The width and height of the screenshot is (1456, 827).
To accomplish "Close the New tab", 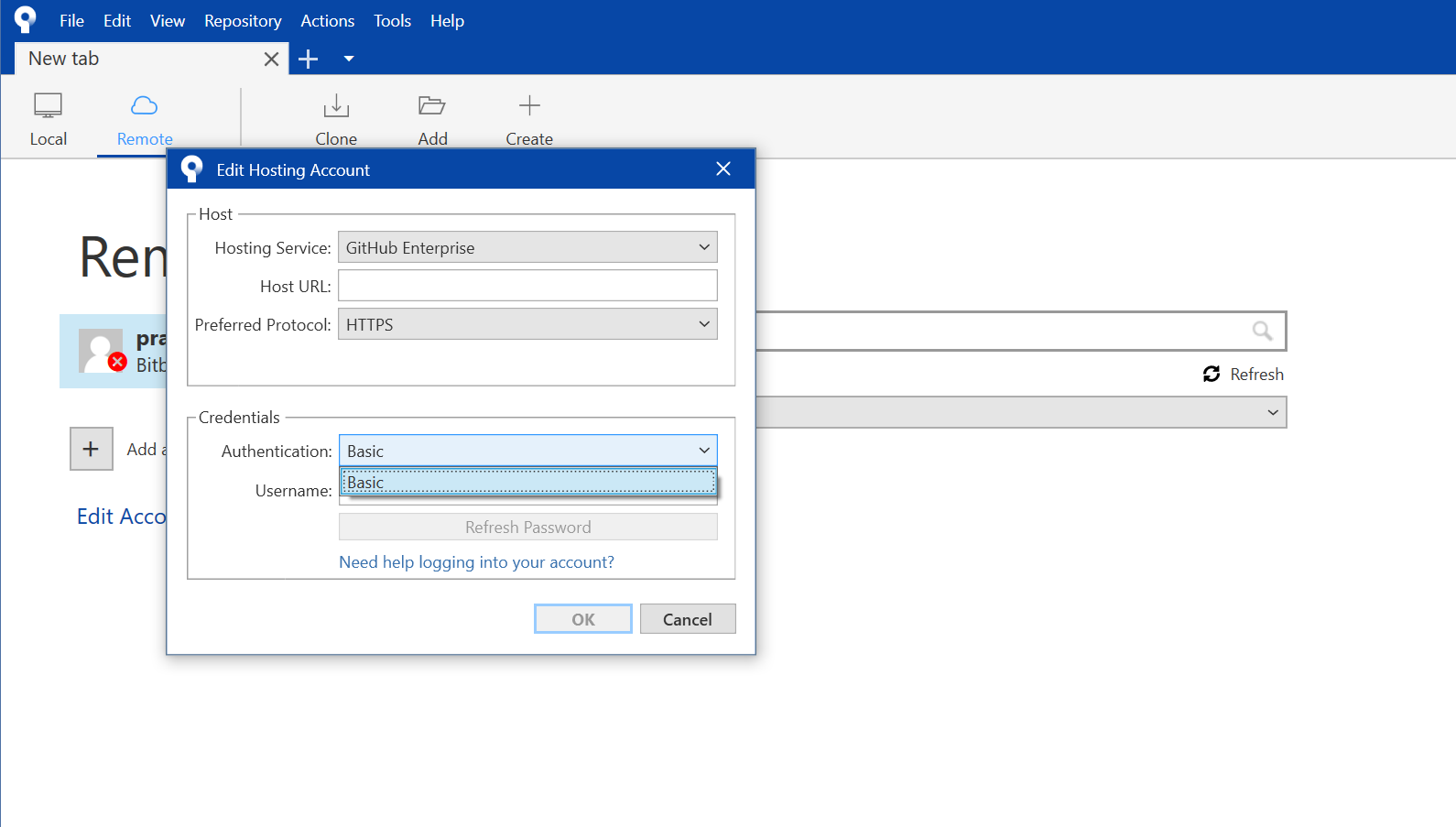I will [271, 60].
